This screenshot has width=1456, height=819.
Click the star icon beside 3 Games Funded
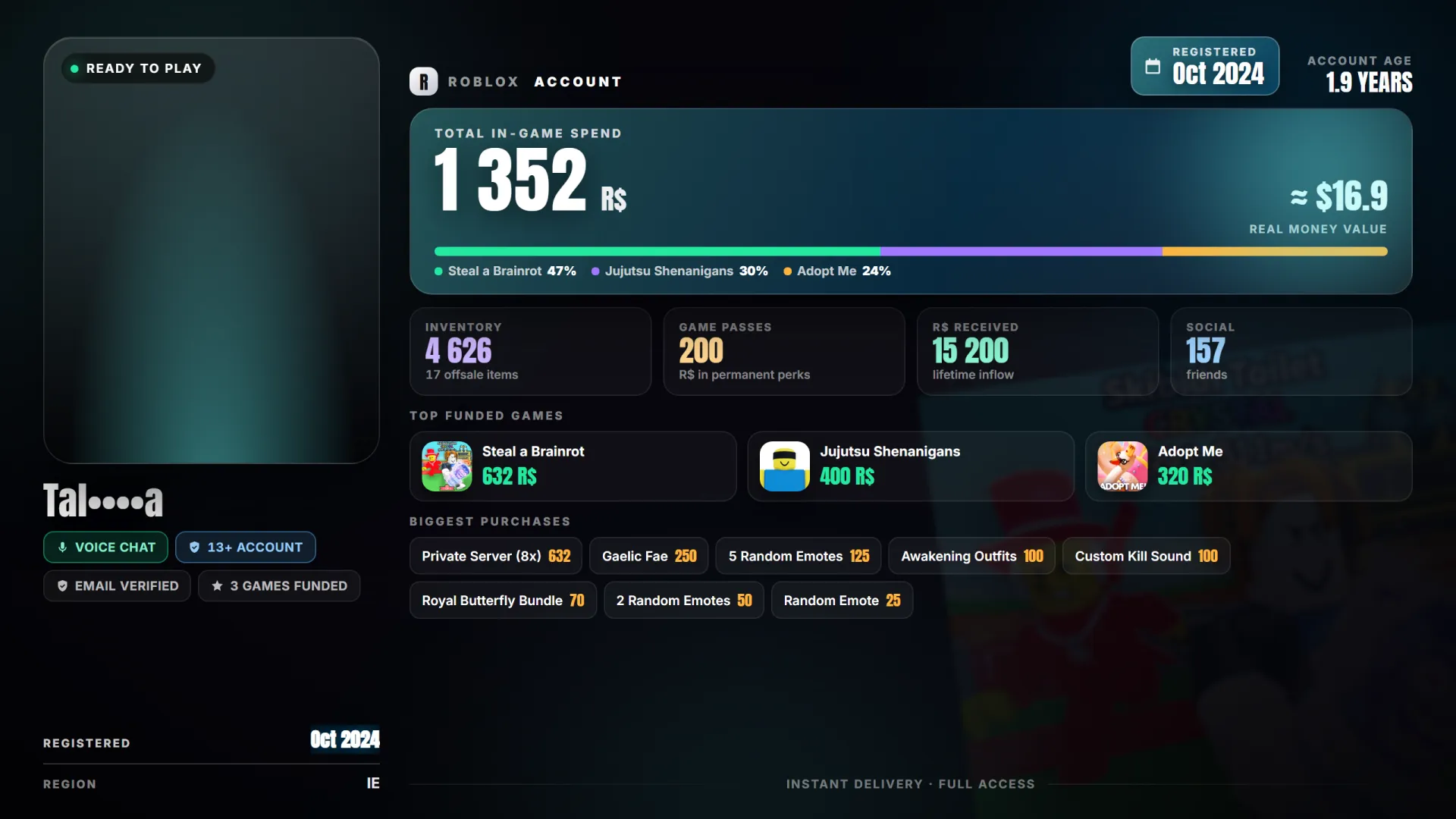(x=217, y=586)
